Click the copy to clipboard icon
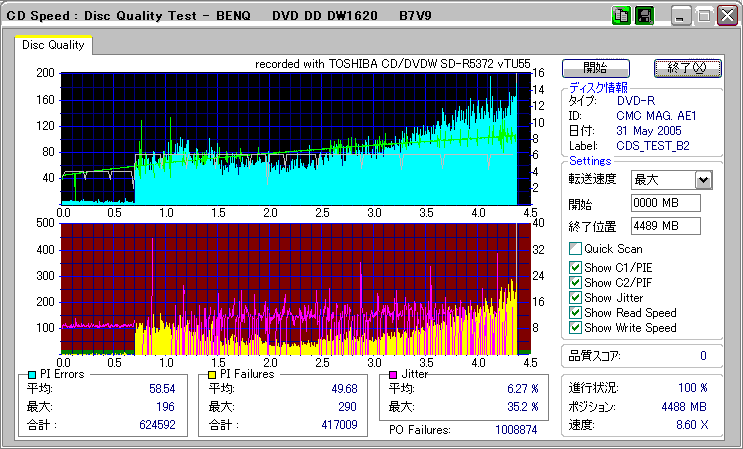This screenshot has height=449, width=743. coord(620,16)
